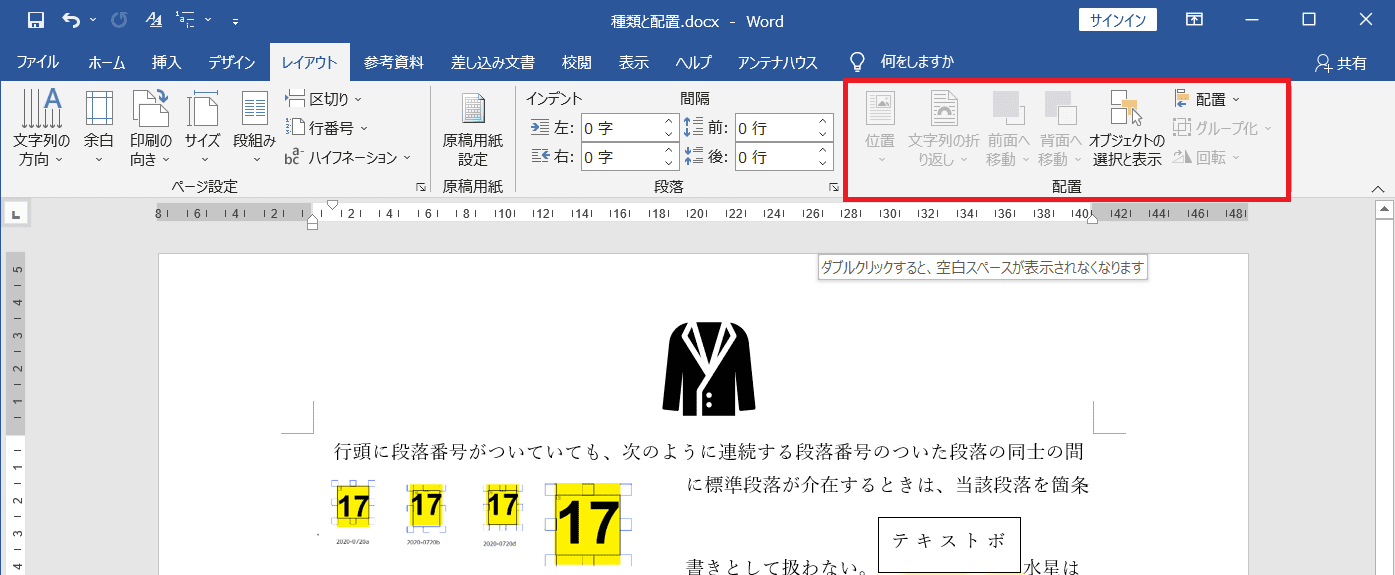This screenshot has width=1395, height=575.
Task: Click the left indent 左 input field
Action: (x=619, y=128)
